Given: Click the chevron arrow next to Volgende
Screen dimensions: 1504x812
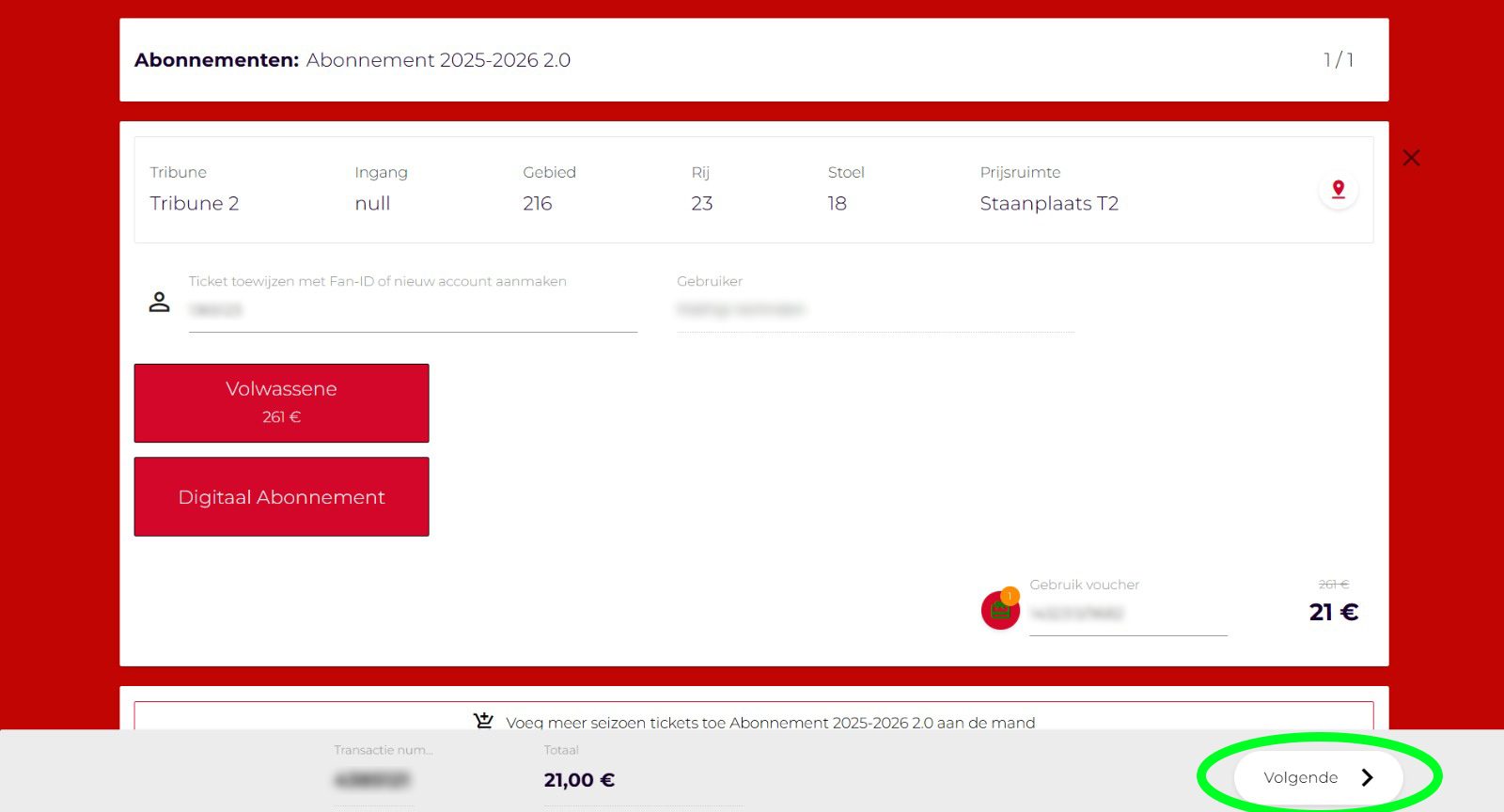Looking at the screenshot, I should click(x=1367, y=777).
